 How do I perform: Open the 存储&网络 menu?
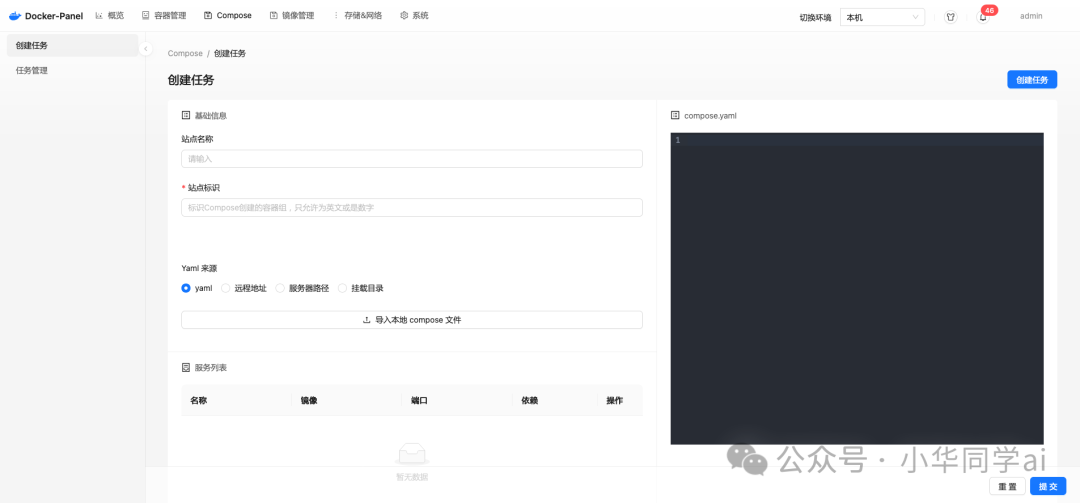tap(357, 15)
